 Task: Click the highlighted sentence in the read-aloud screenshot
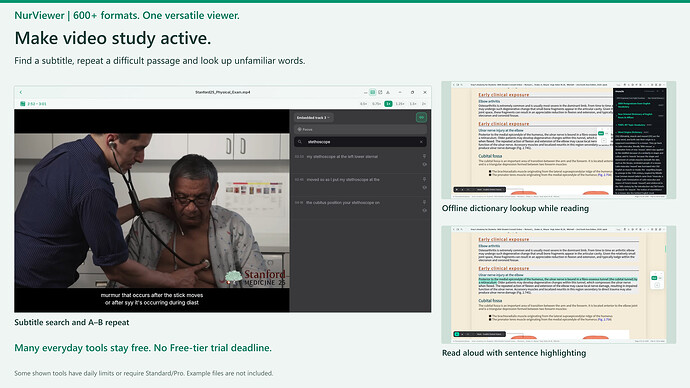coord(558,281)
